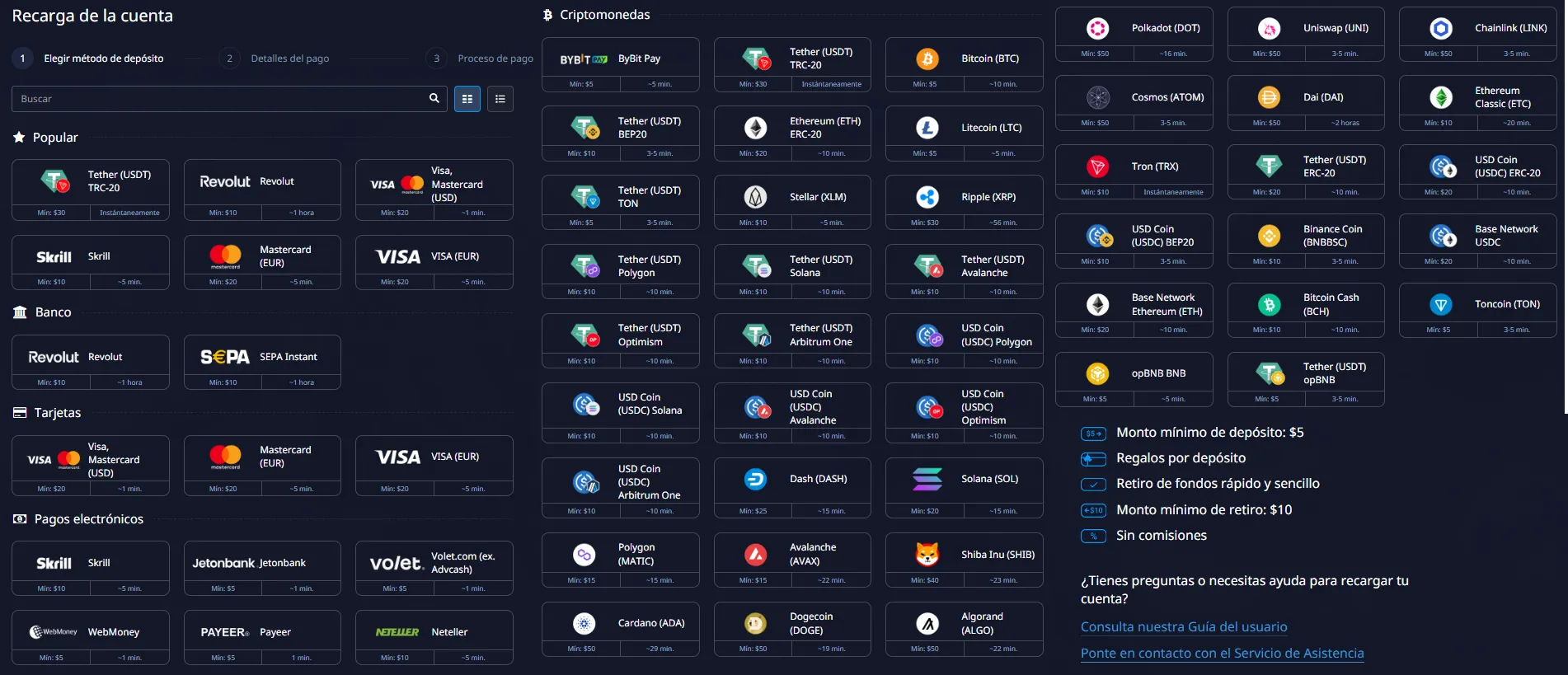
Task: Choose USD Coin (USDC) Polygon option
Action: click(x=965, y=340)
